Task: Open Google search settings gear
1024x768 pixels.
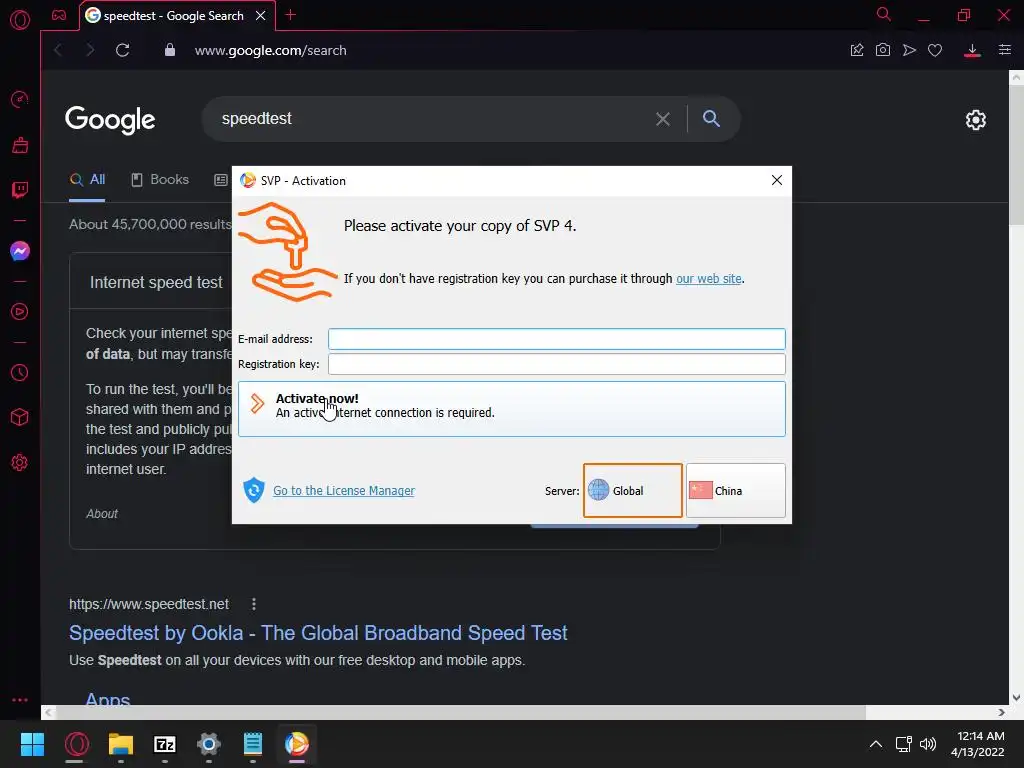Action: [976, 120]
